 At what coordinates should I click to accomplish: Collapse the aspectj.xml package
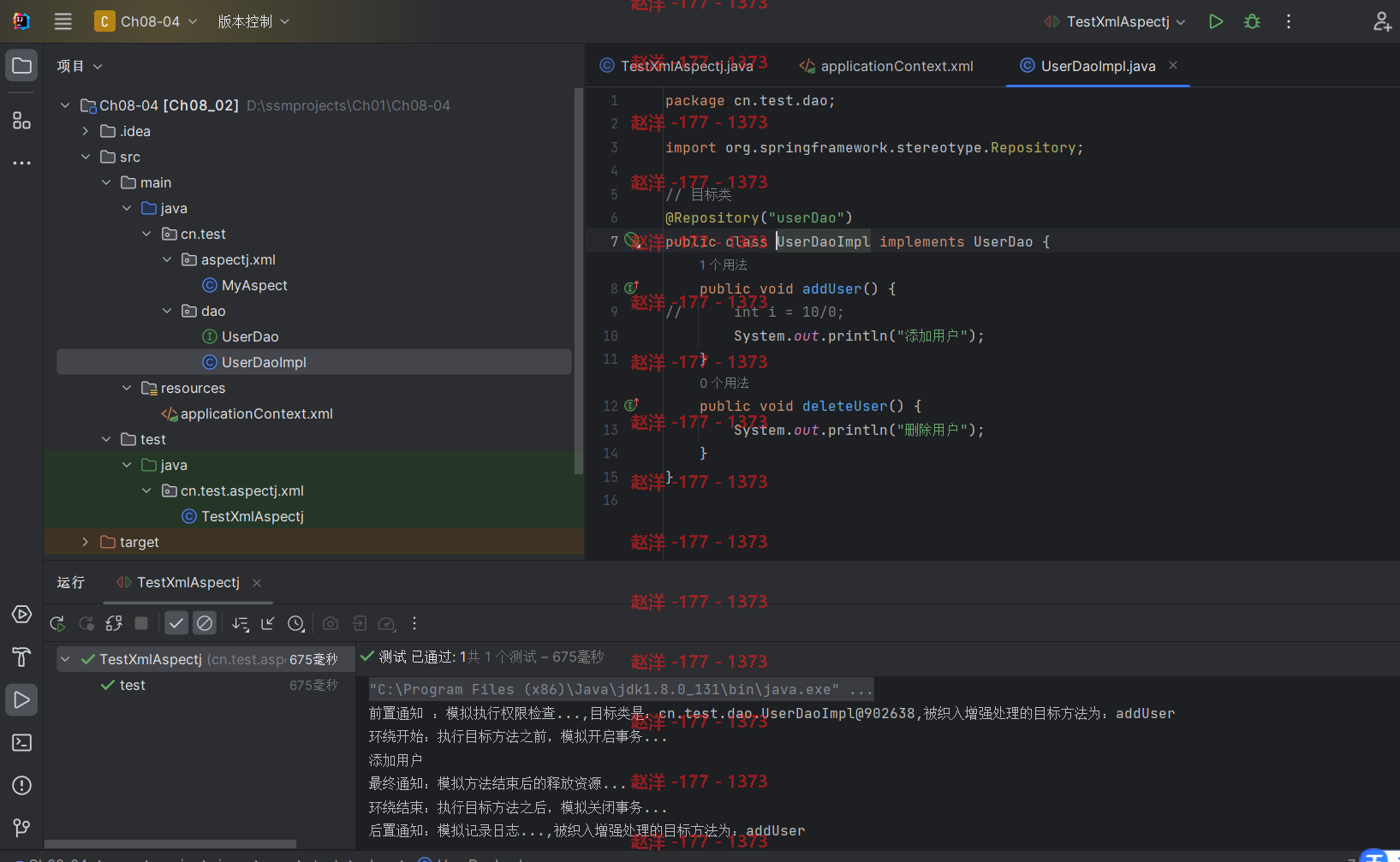[167, 259]
